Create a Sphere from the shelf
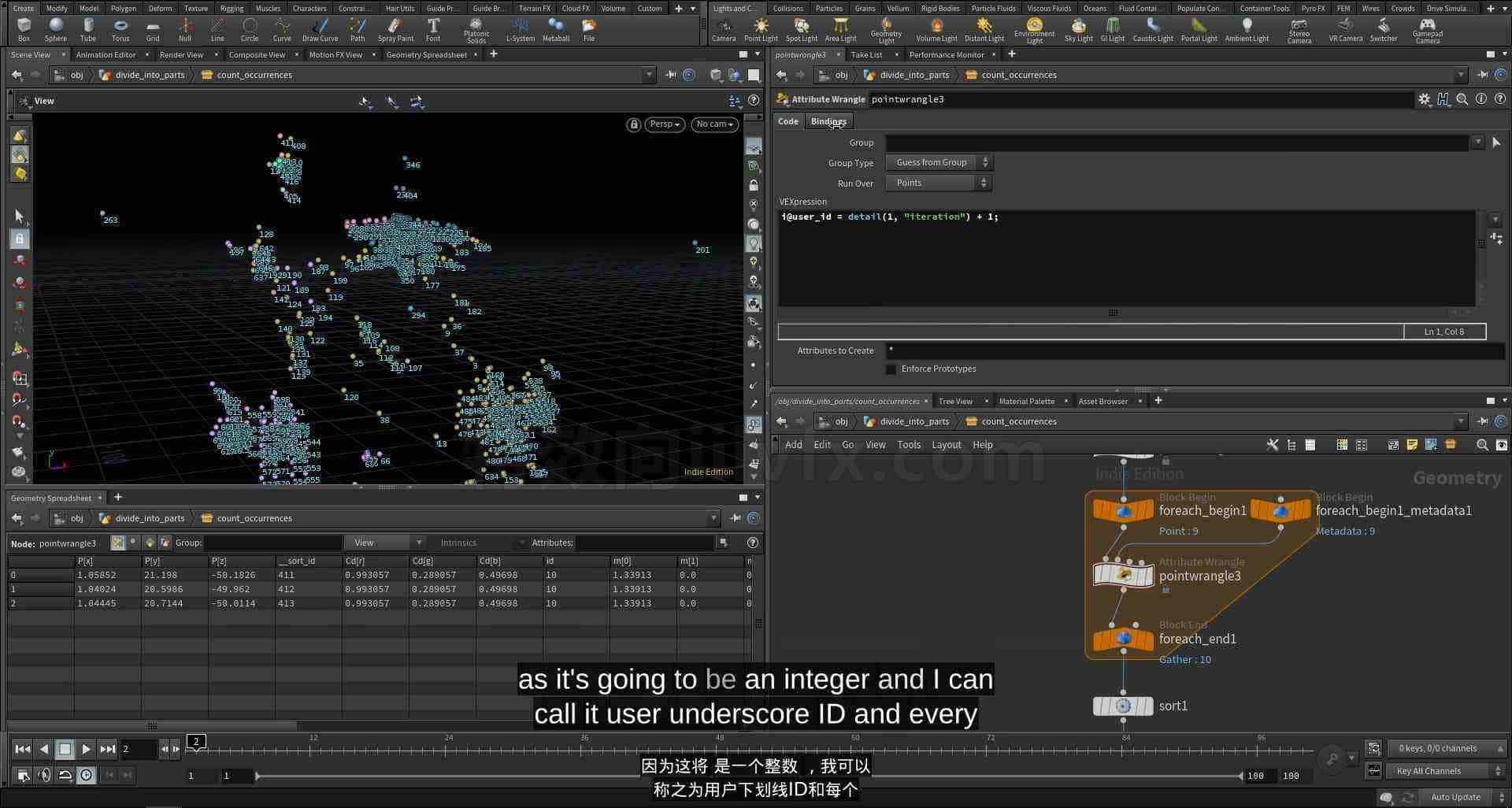1512x808 pixels. [x=55, y=29]
